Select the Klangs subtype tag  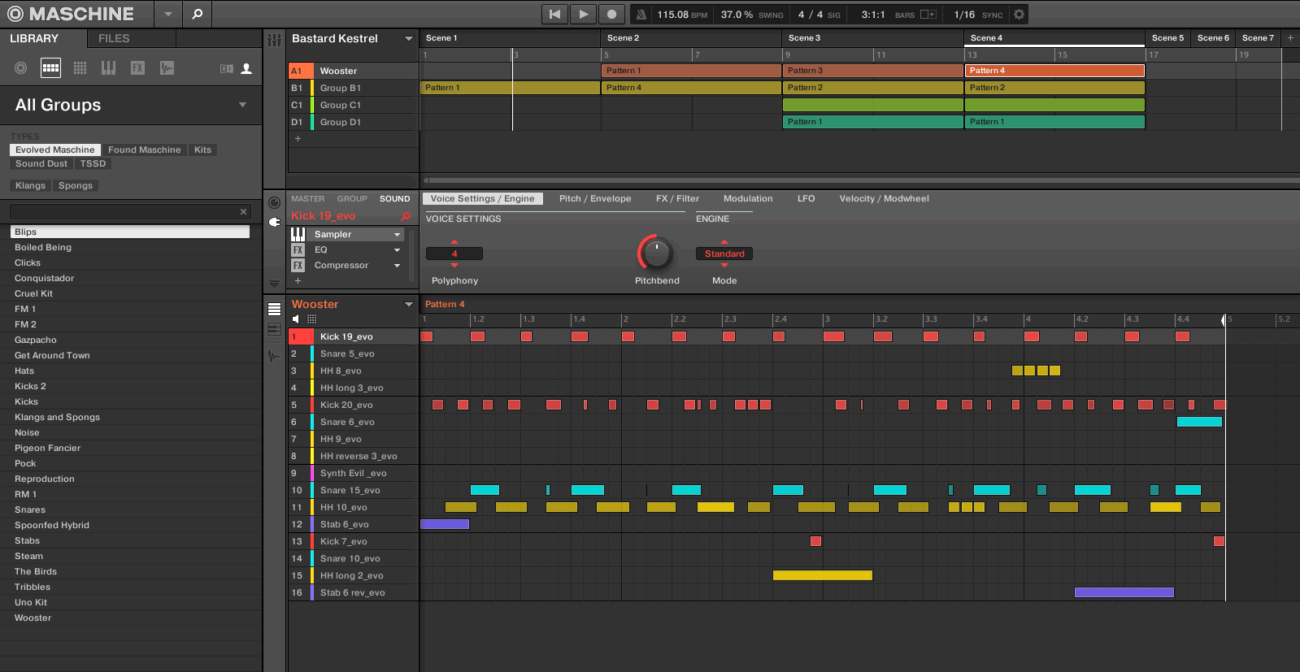[x=30, y=186]
